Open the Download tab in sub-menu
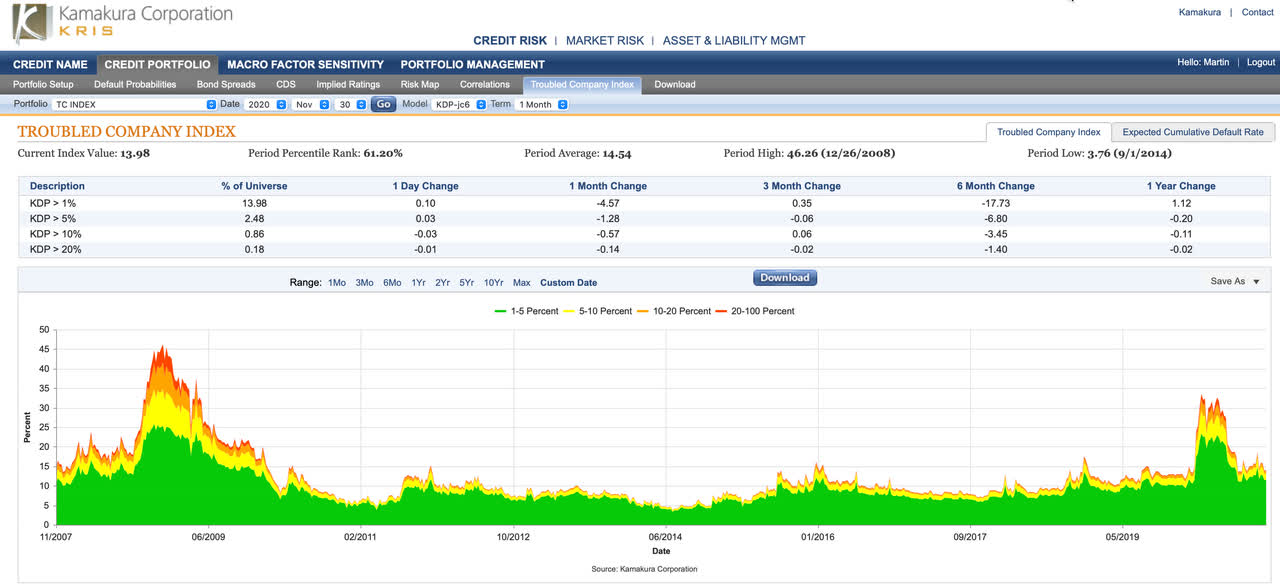Viewport: 1280px width, 587px height. (675, 85)
